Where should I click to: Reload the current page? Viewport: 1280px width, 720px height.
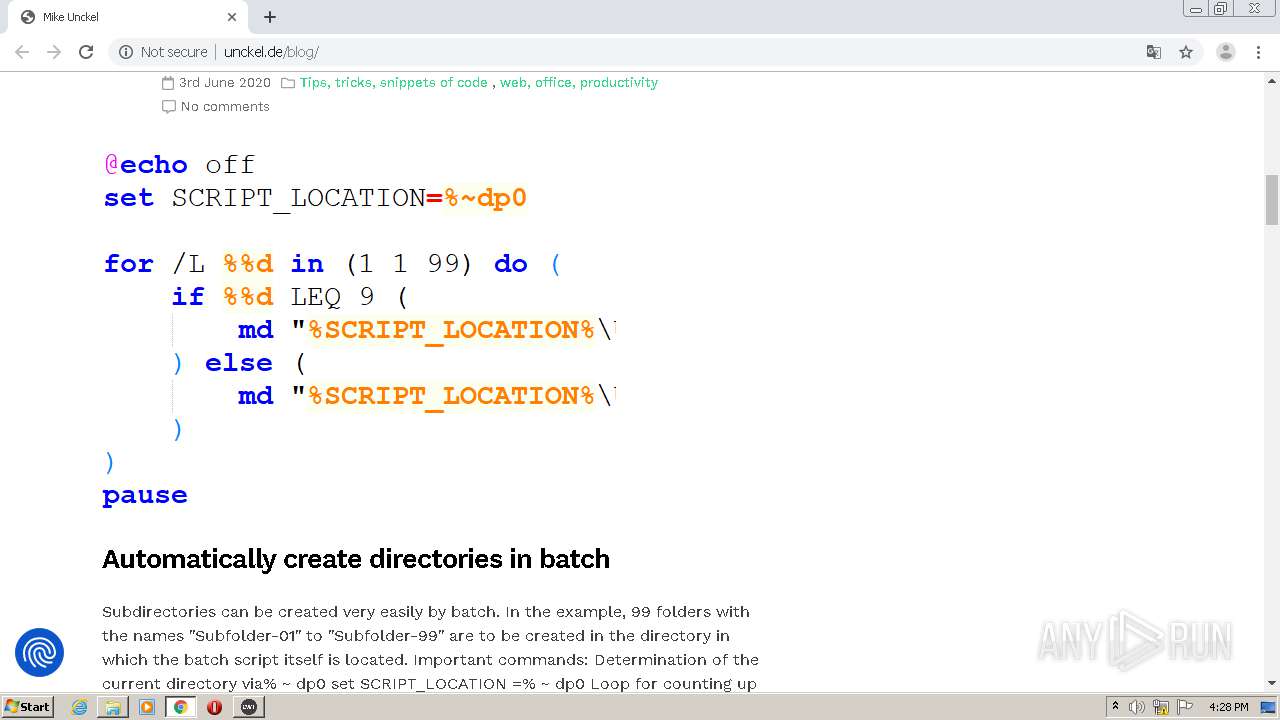[x=86, y=52]
